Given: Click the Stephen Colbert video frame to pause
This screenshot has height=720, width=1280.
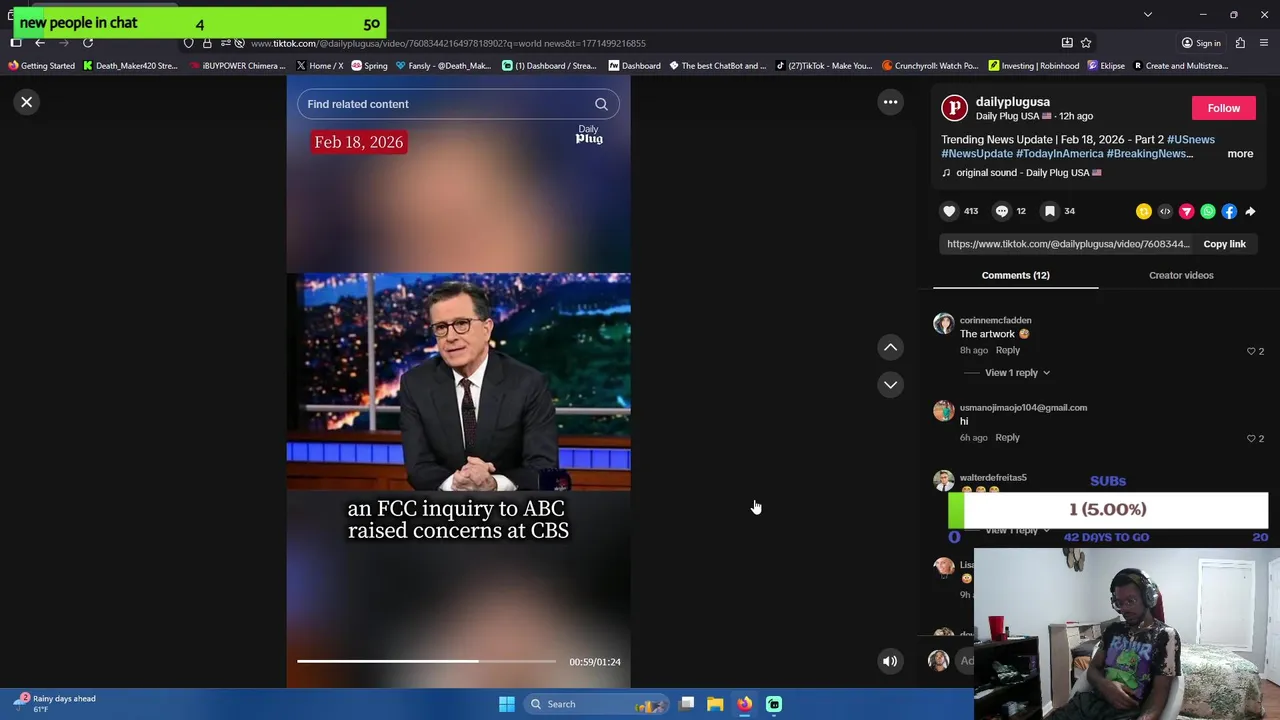Looking at the screenshot, I should [458, 381].
